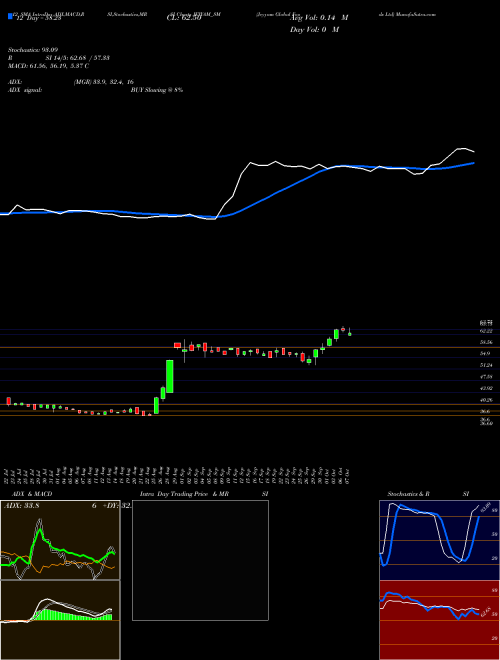The height and width of the screenshot is (660, 500).
Task: Open the blue Stochastics chart panel
Action: 439,540
